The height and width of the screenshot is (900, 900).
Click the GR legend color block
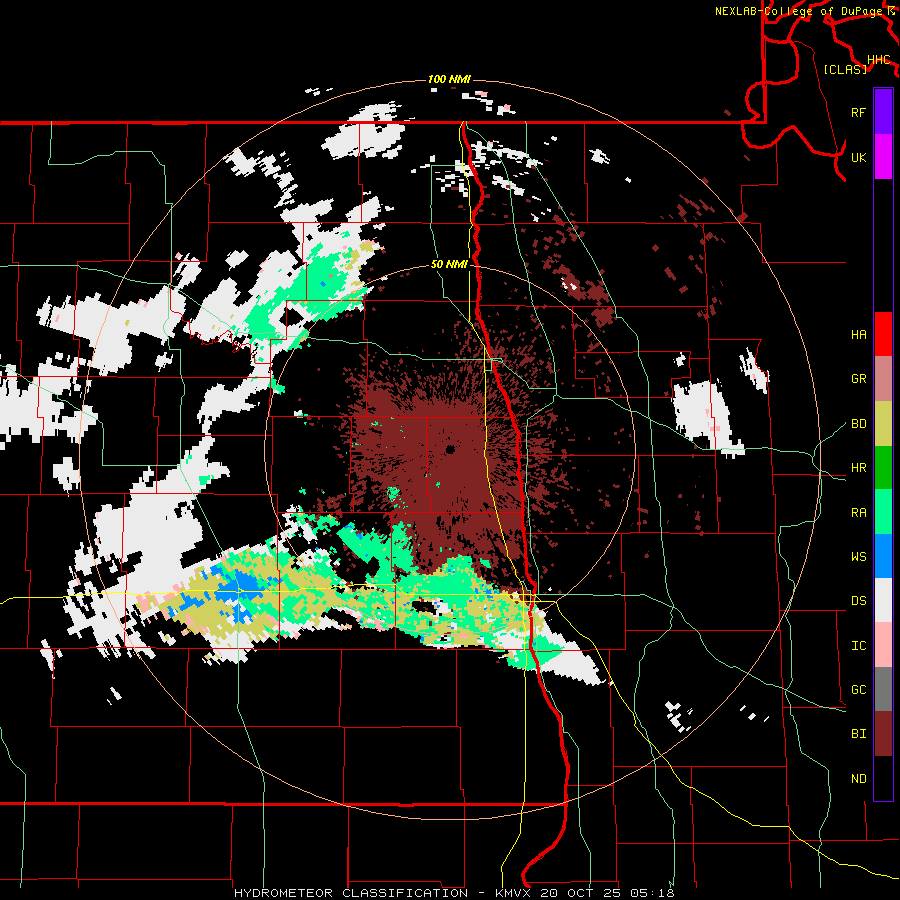883,378
